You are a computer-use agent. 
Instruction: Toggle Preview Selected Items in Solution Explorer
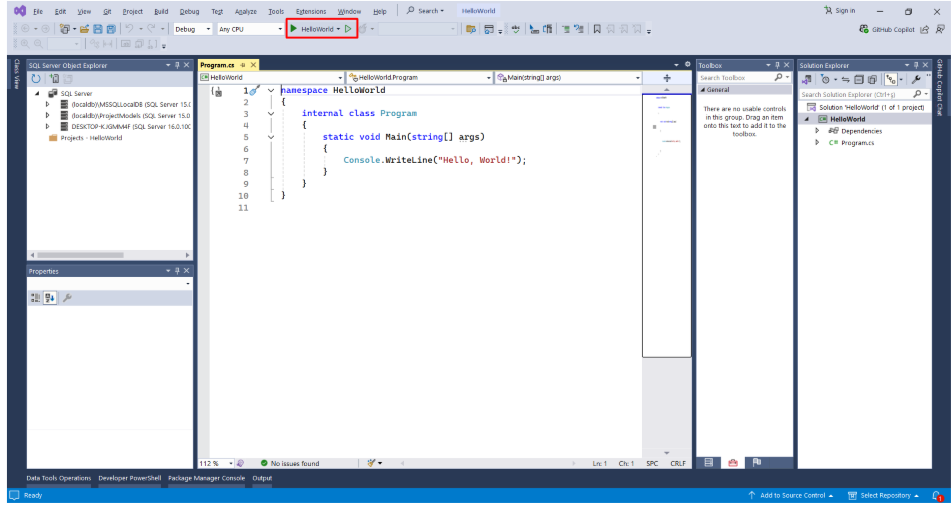coord(891,80)
